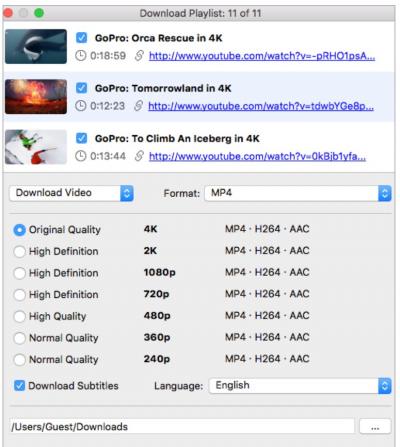
Task: Select High Definition 720p option
Action: [19, 295]
